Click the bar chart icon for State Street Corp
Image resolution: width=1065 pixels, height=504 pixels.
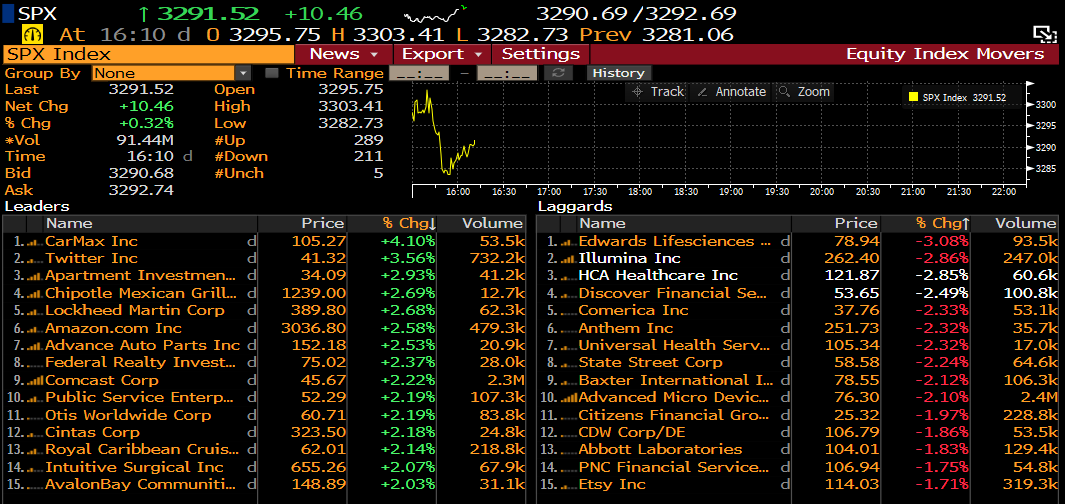coord(569,363)
